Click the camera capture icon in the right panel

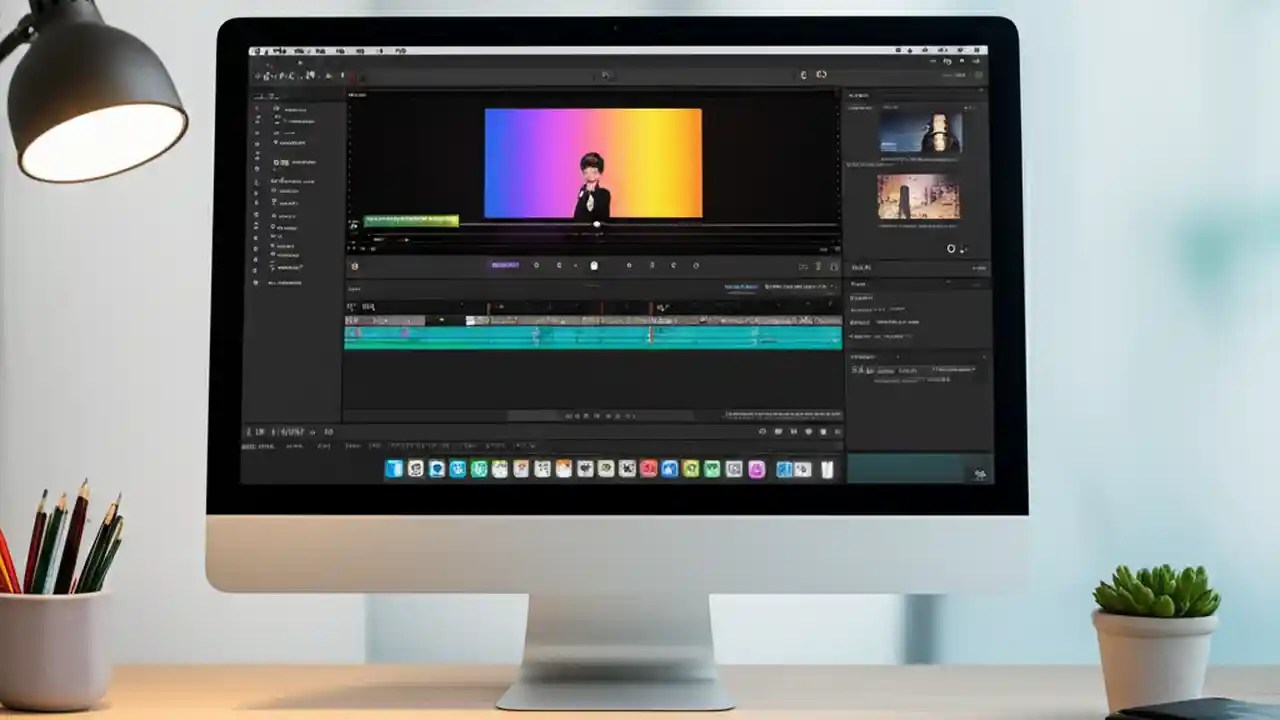(951, 248)
